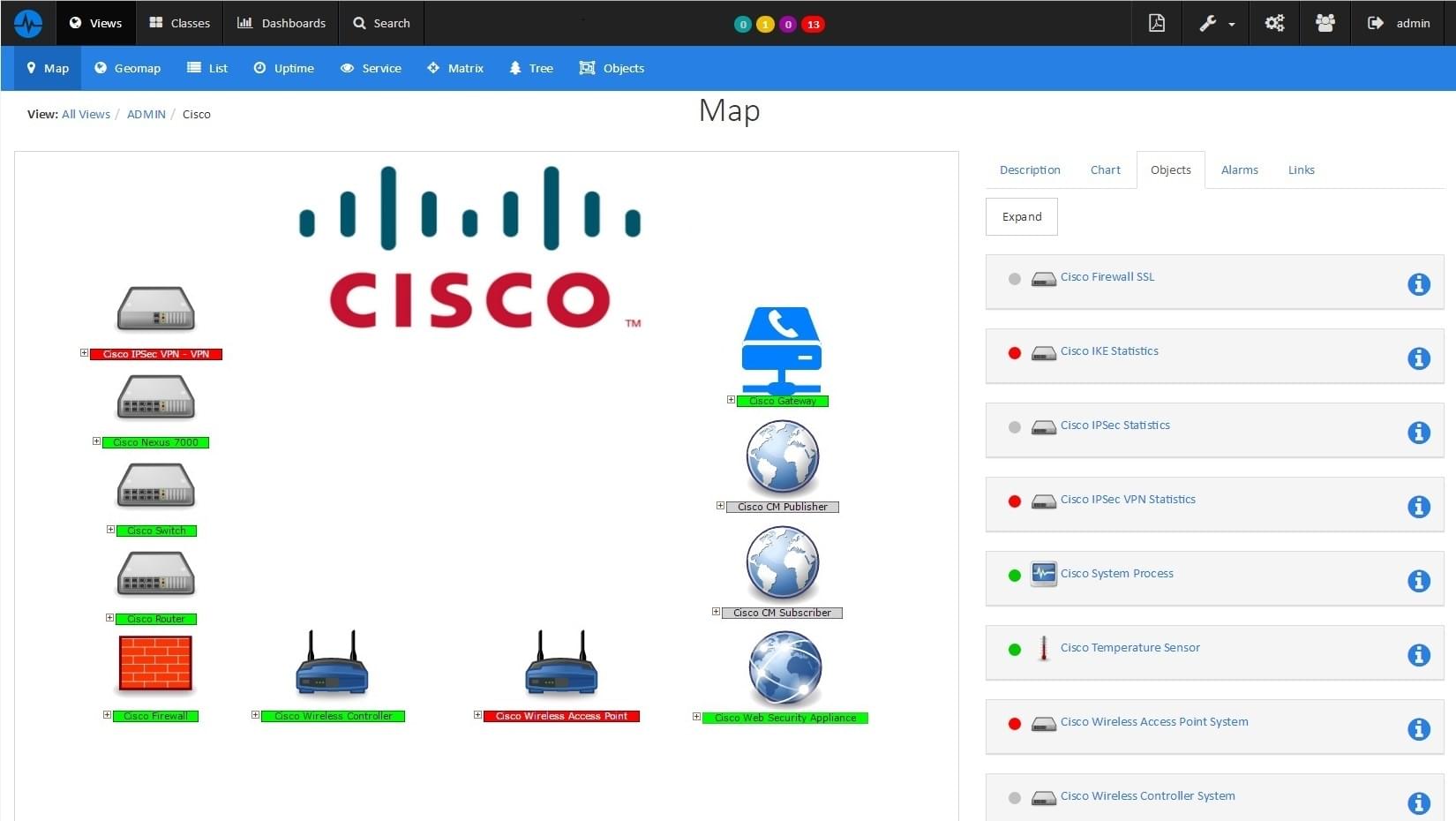Click the Cisco CM Subscriber globe icon
The image size is (1456, 821).
pyautogui.click(x=783, y=563)
